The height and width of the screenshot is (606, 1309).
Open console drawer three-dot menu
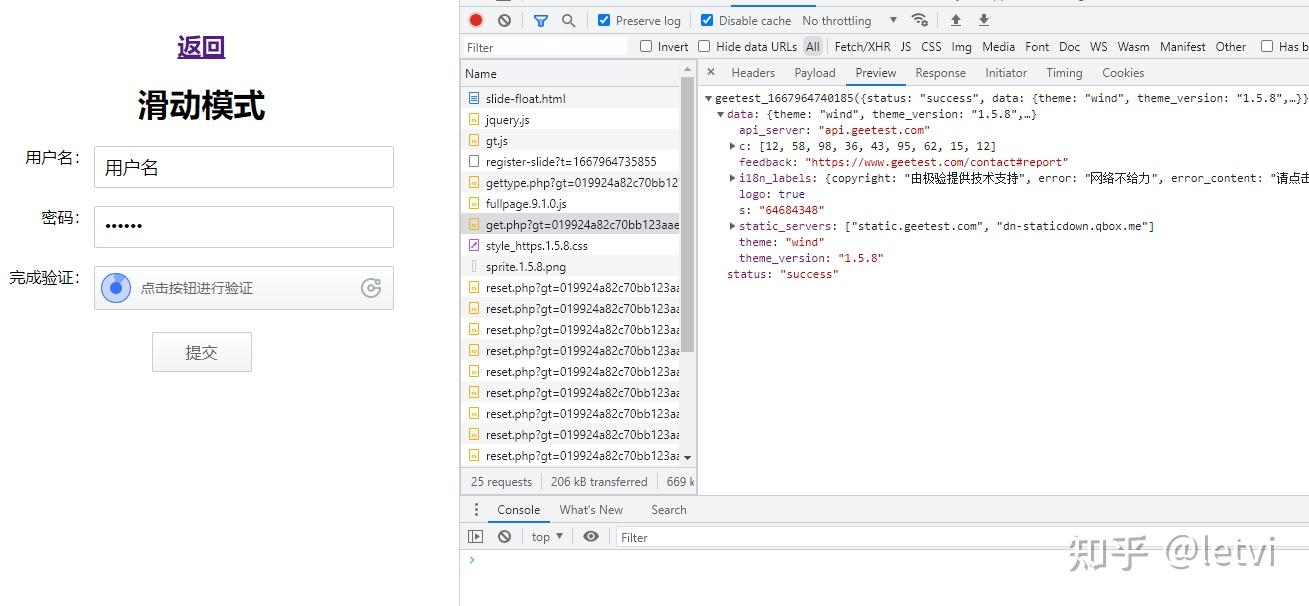476,509
